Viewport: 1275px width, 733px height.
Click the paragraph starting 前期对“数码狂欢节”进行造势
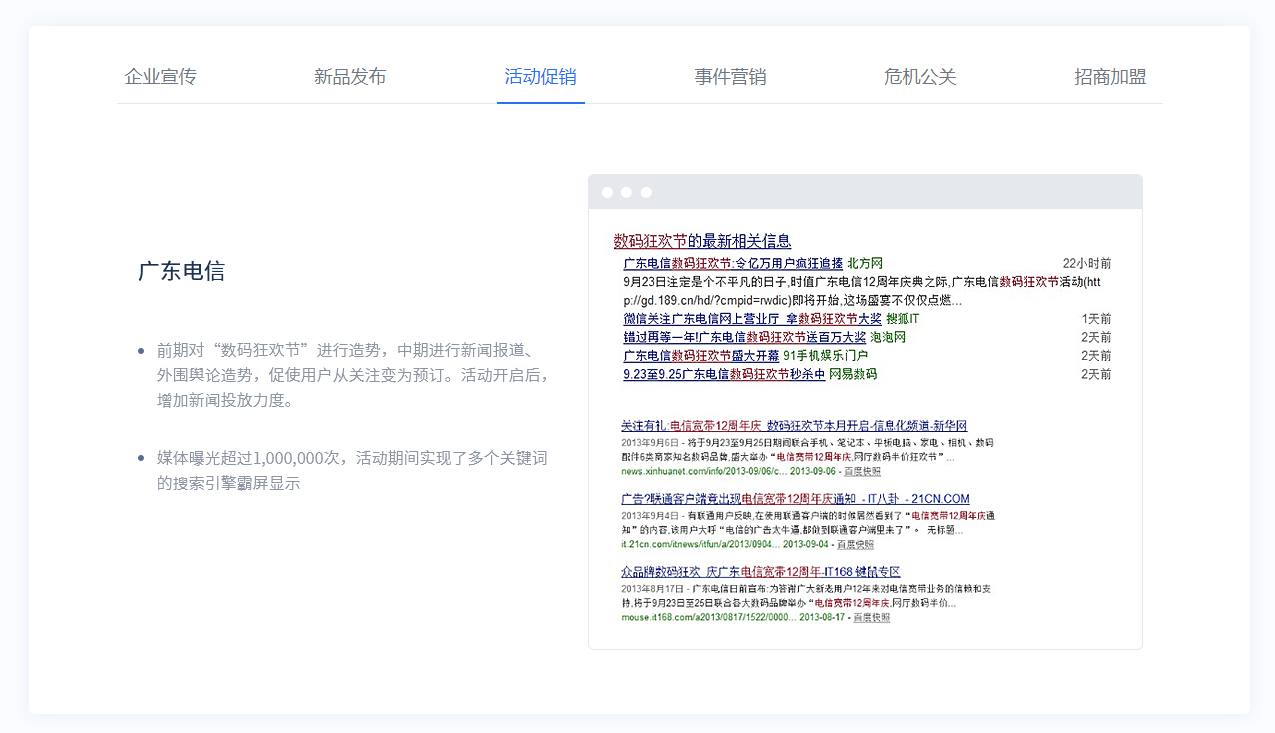point(354,375)
